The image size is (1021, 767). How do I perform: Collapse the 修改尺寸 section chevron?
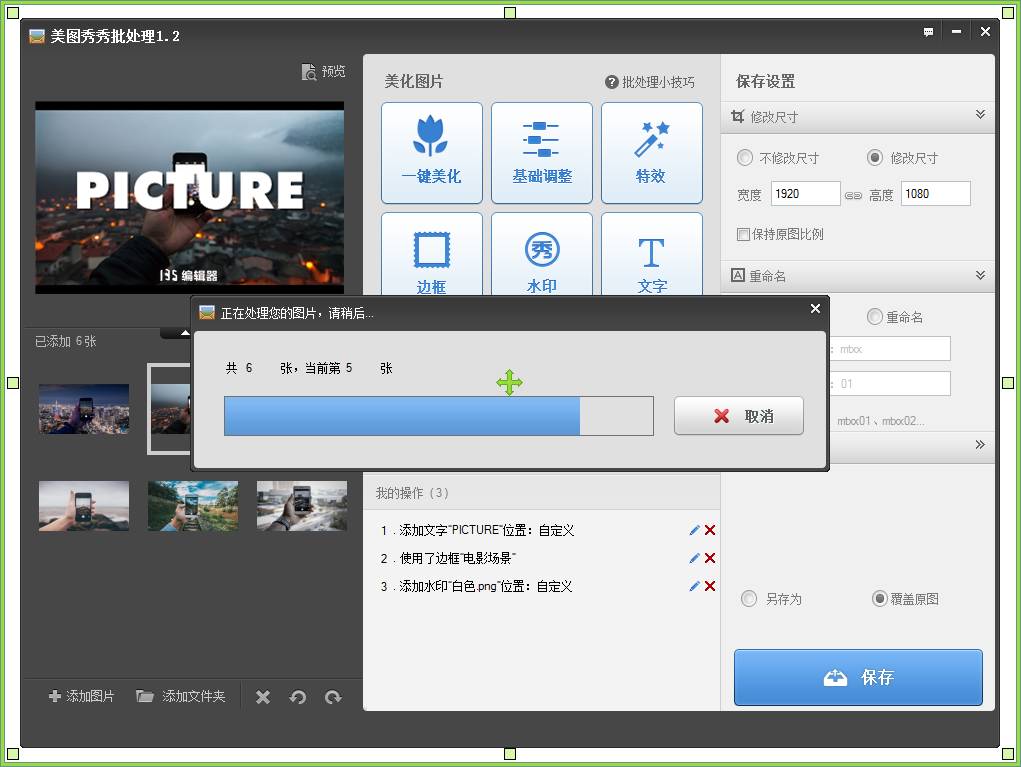click(980, 115)
